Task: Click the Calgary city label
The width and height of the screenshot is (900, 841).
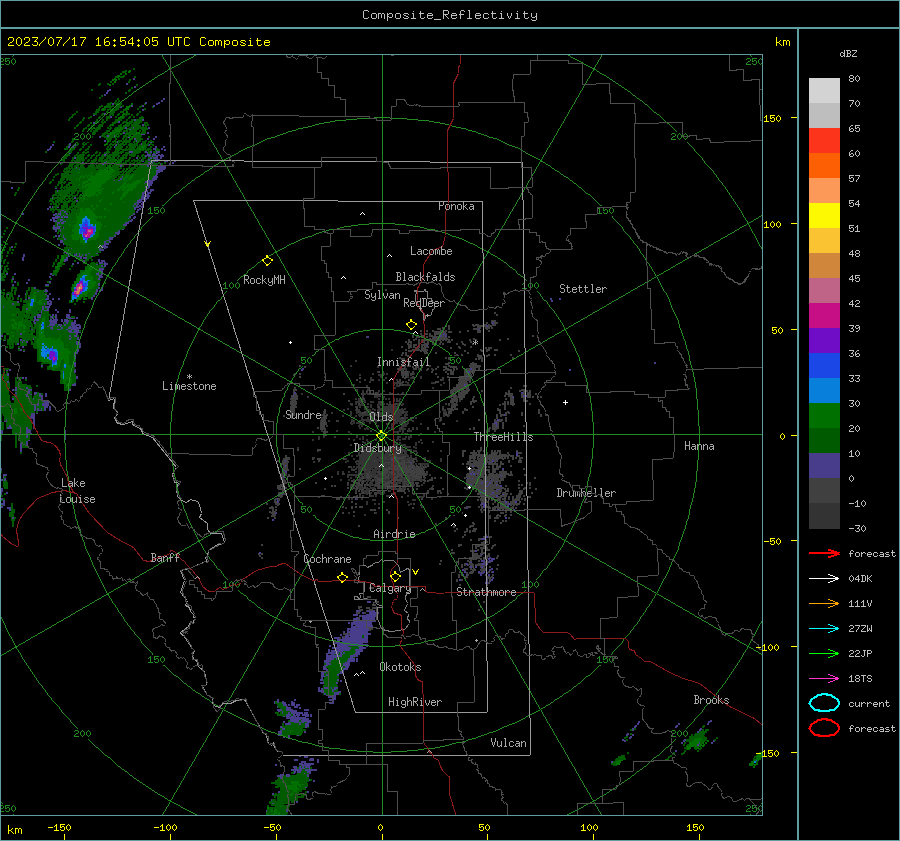Action: tap(390, 588)
